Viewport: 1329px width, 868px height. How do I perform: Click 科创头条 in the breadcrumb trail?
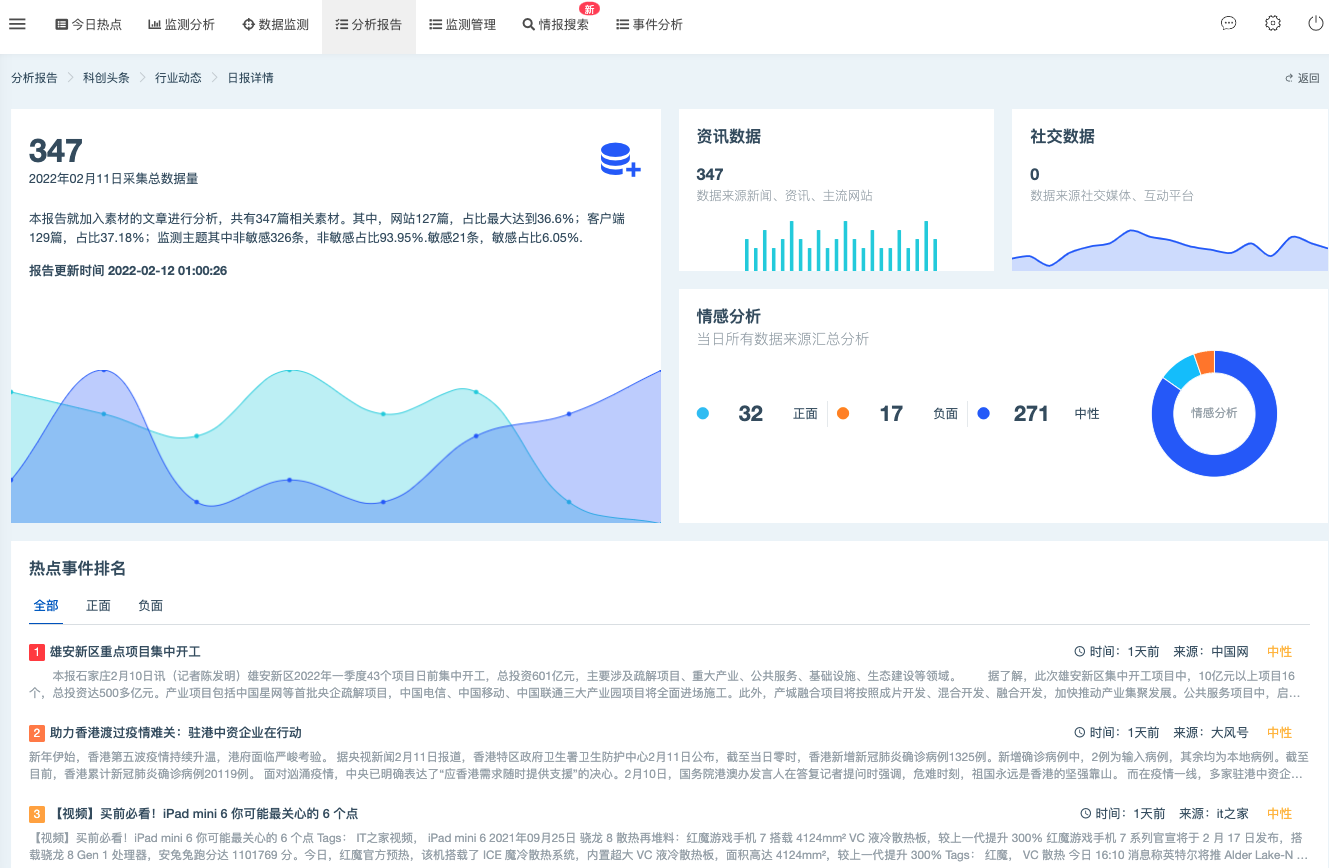coord(104,77)
